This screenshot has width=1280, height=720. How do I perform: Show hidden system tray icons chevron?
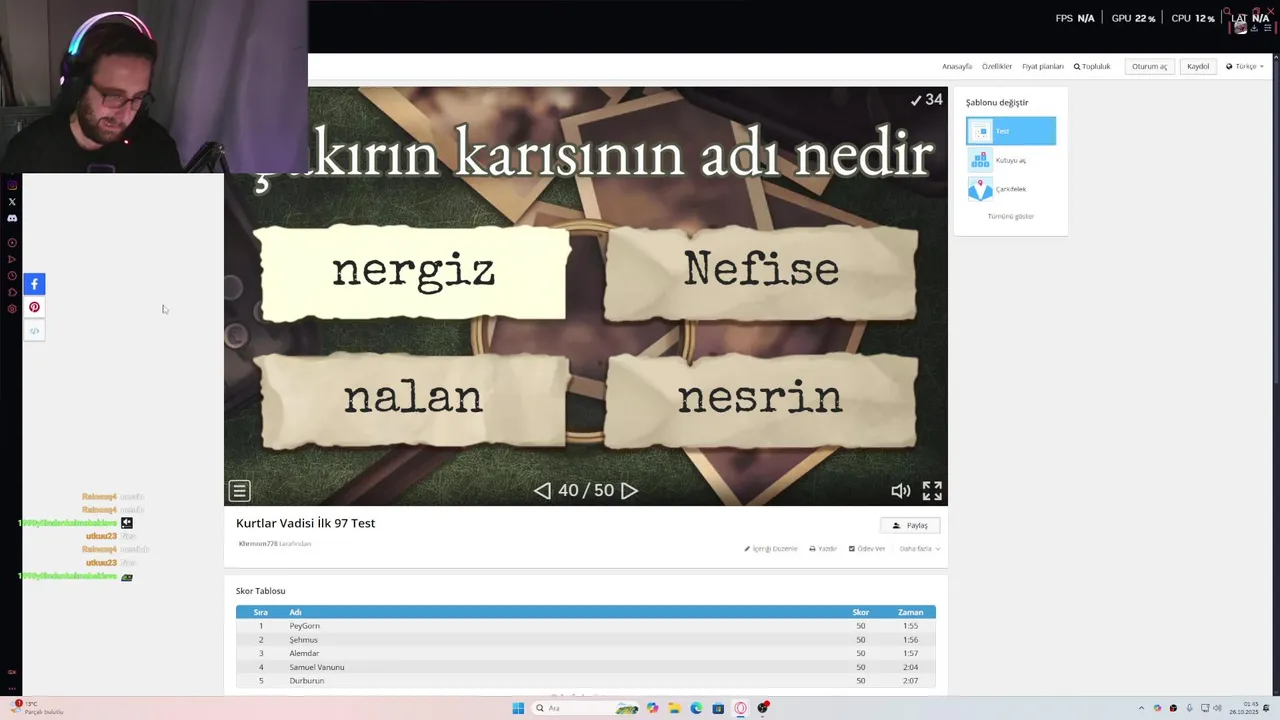(1141, 708)
